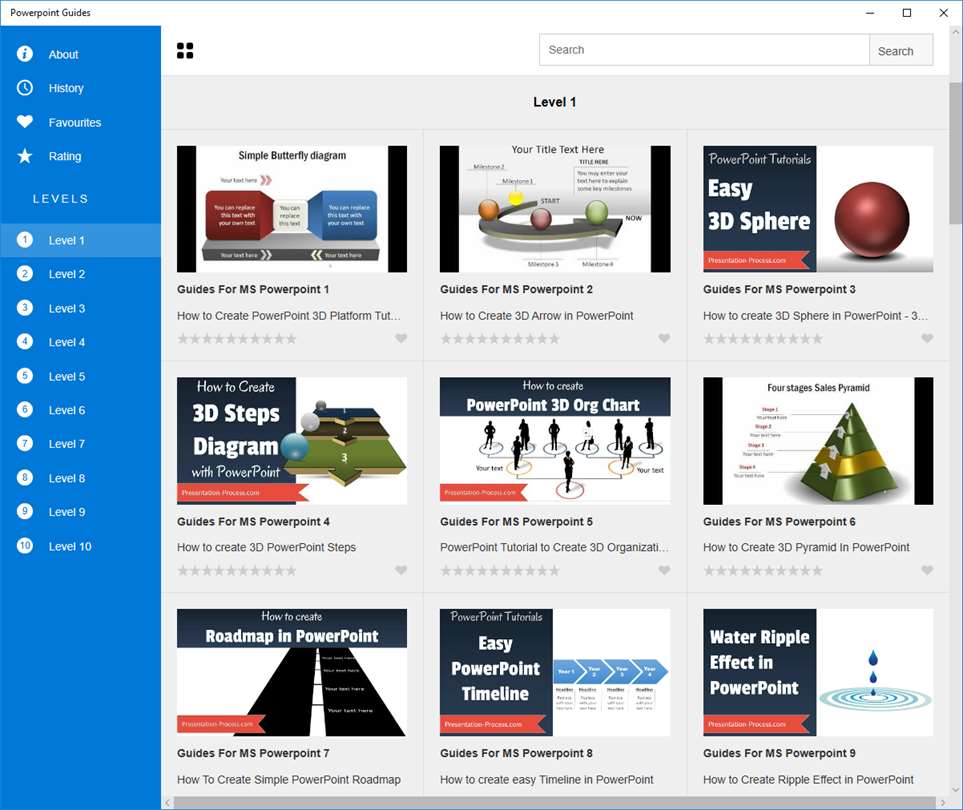This screenshot has height=810, width=963.
Task: Click title Guides For MS Powerpoint 9
Action: click(x=779, y=753)
